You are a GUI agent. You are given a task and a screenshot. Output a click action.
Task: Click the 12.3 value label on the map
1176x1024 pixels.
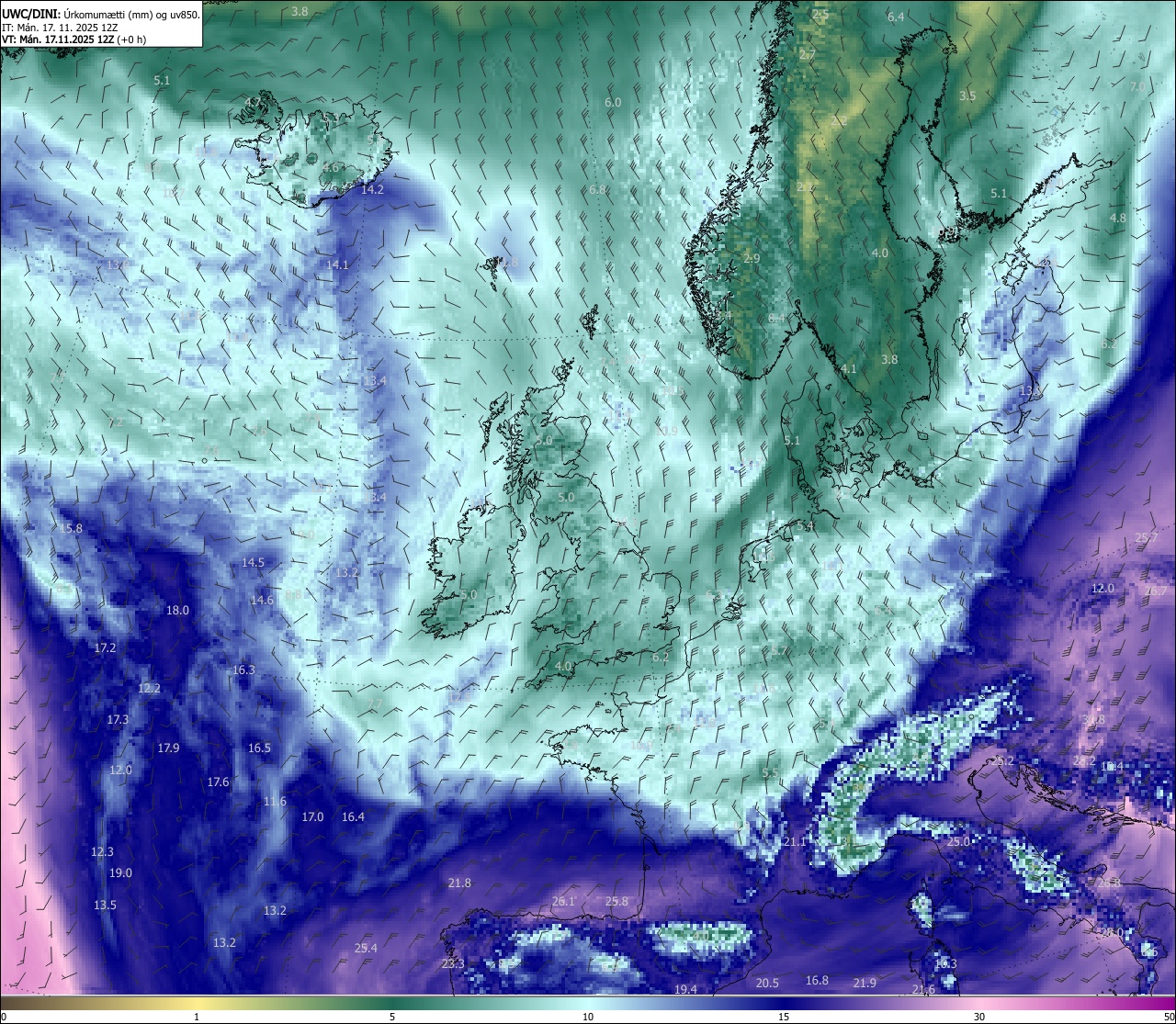pyautogui.click(x=102, y=852)
